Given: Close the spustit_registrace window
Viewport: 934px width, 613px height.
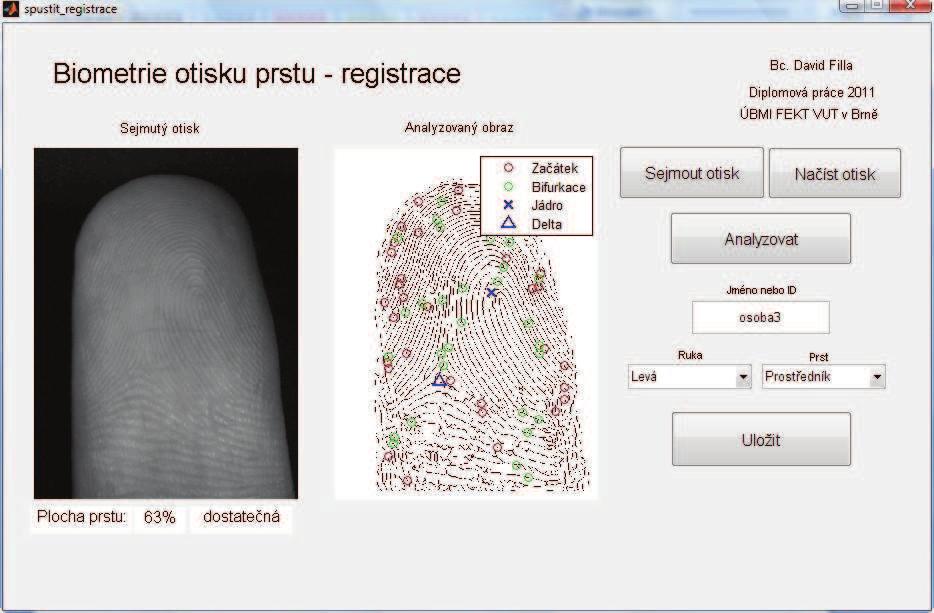Looking at the screenshot, I should point(911,5).
